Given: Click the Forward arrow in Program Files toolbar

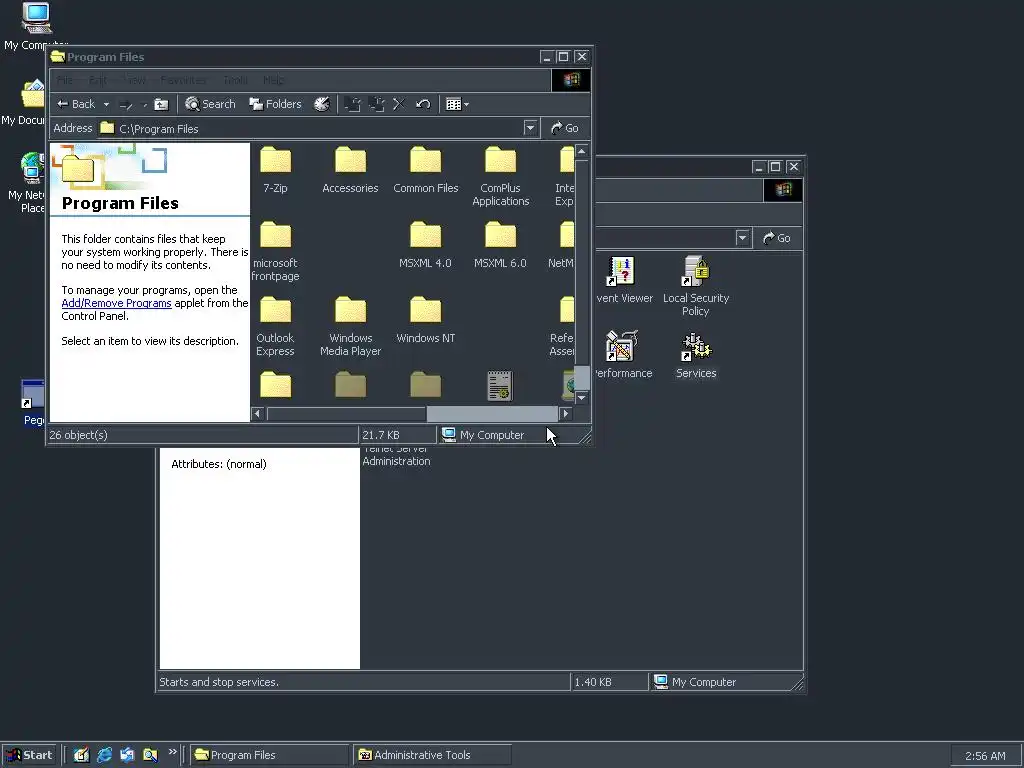Looking at the screenshot, I should pyautogui.click(x=126, y=104).
